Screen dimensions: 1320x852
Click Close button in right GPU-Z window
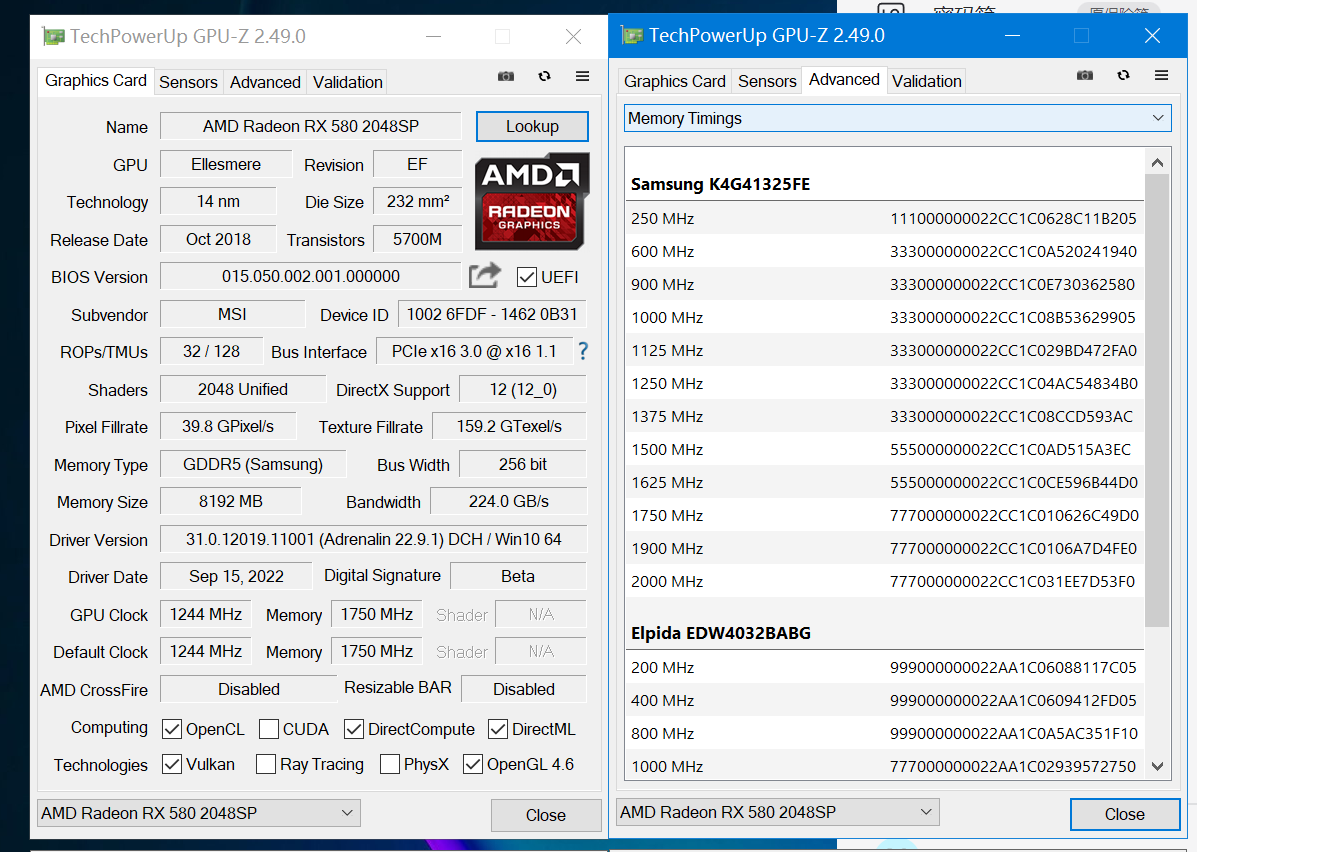point(1125,814)
